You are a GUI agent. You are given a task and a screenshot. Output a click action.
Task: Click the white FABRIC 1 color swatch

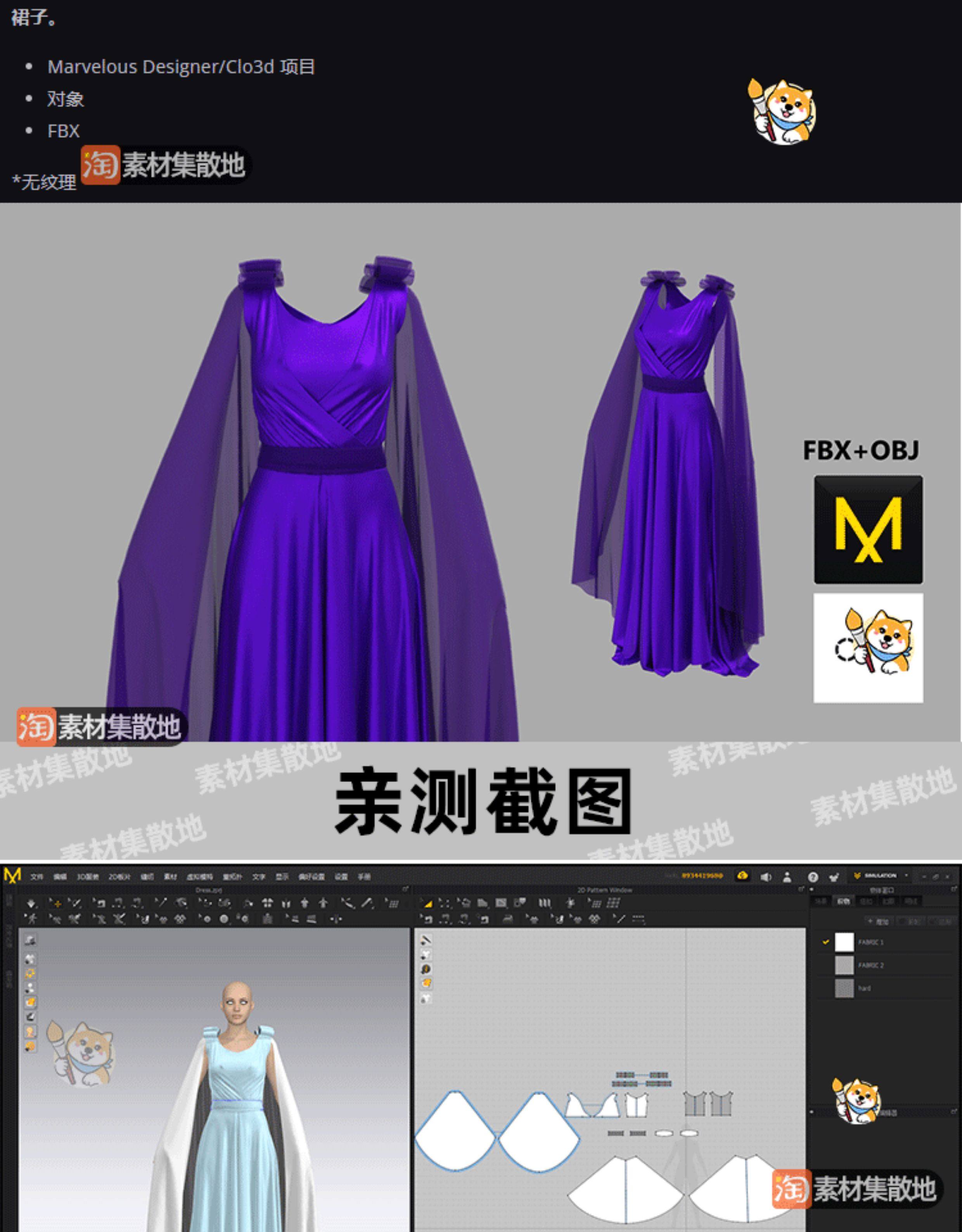tap(844, 942)
